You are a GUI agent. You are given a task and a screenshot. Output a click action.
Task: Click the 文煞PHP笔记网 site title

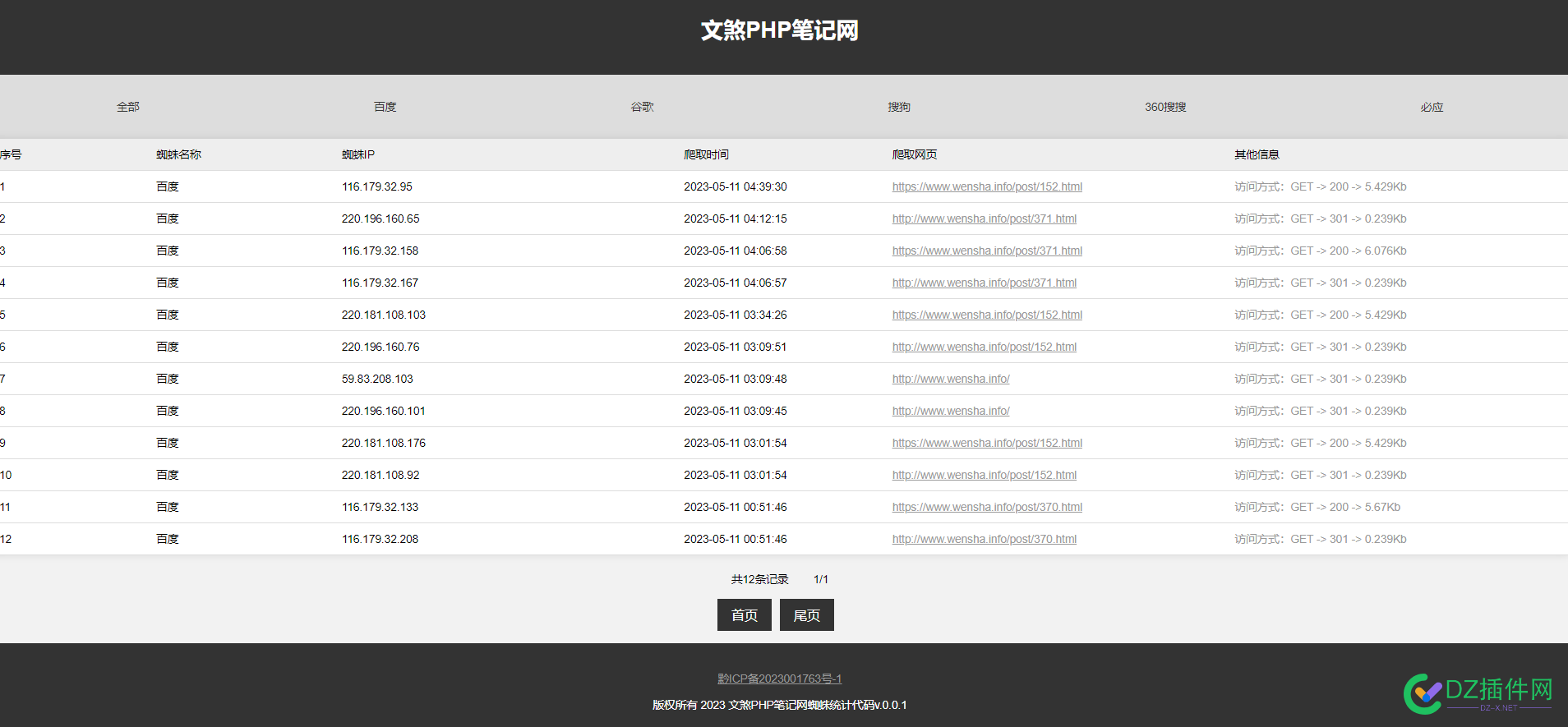tap(780, 30)
